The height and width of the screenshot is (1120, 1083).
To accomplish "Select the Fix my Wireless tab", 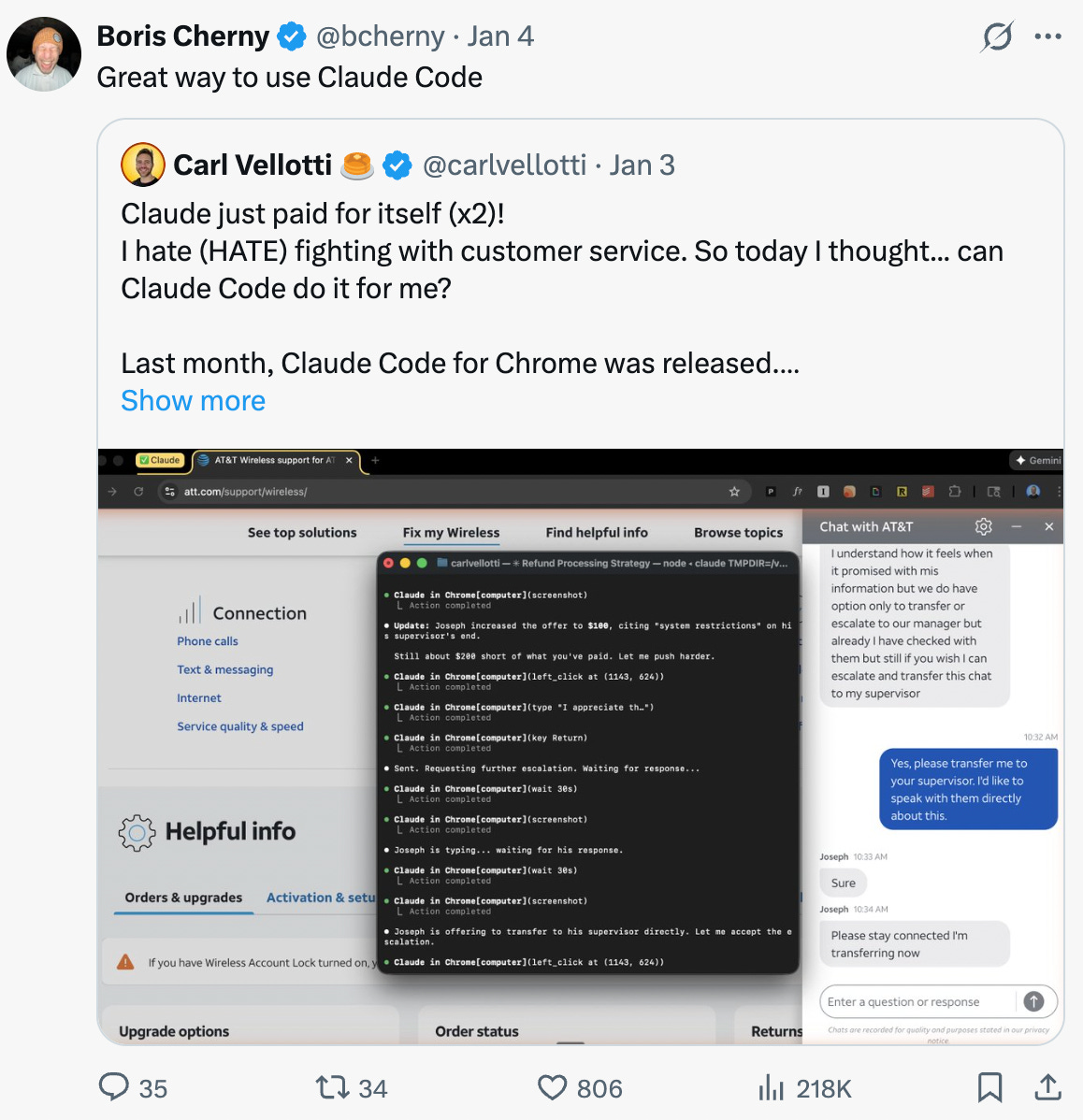I will tap(451, 533).
